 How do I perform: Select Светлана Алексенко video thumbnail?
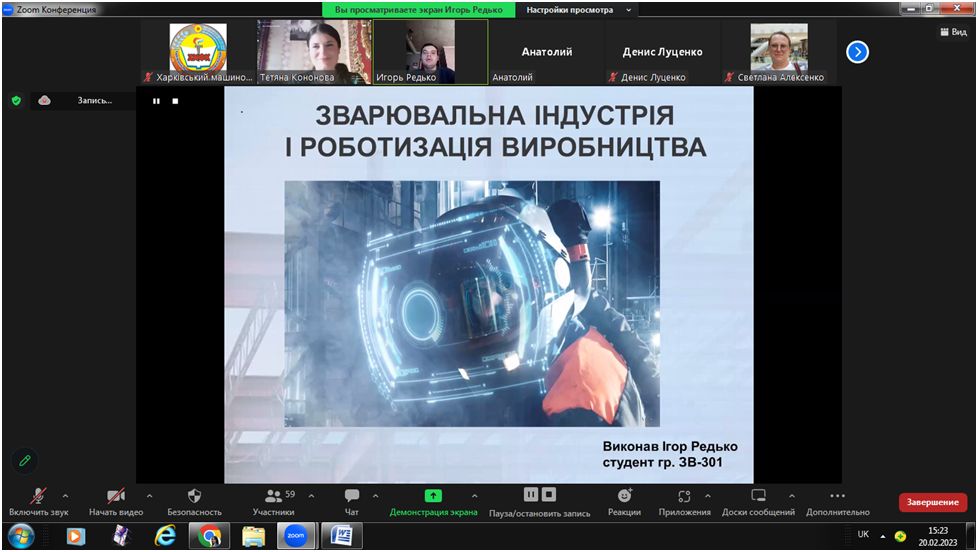pos(778,52)
